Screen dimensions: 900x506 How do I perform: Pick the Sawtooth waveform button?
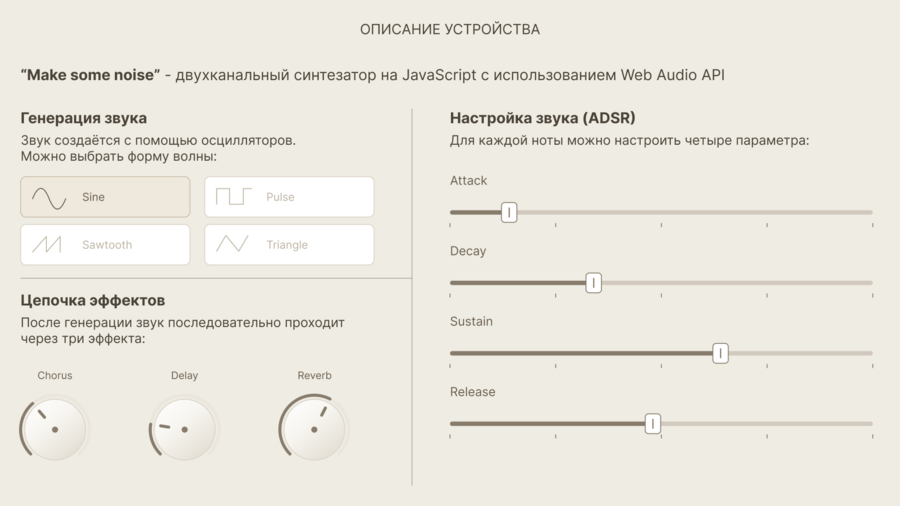pyautogui.click(x=105, y=245)
